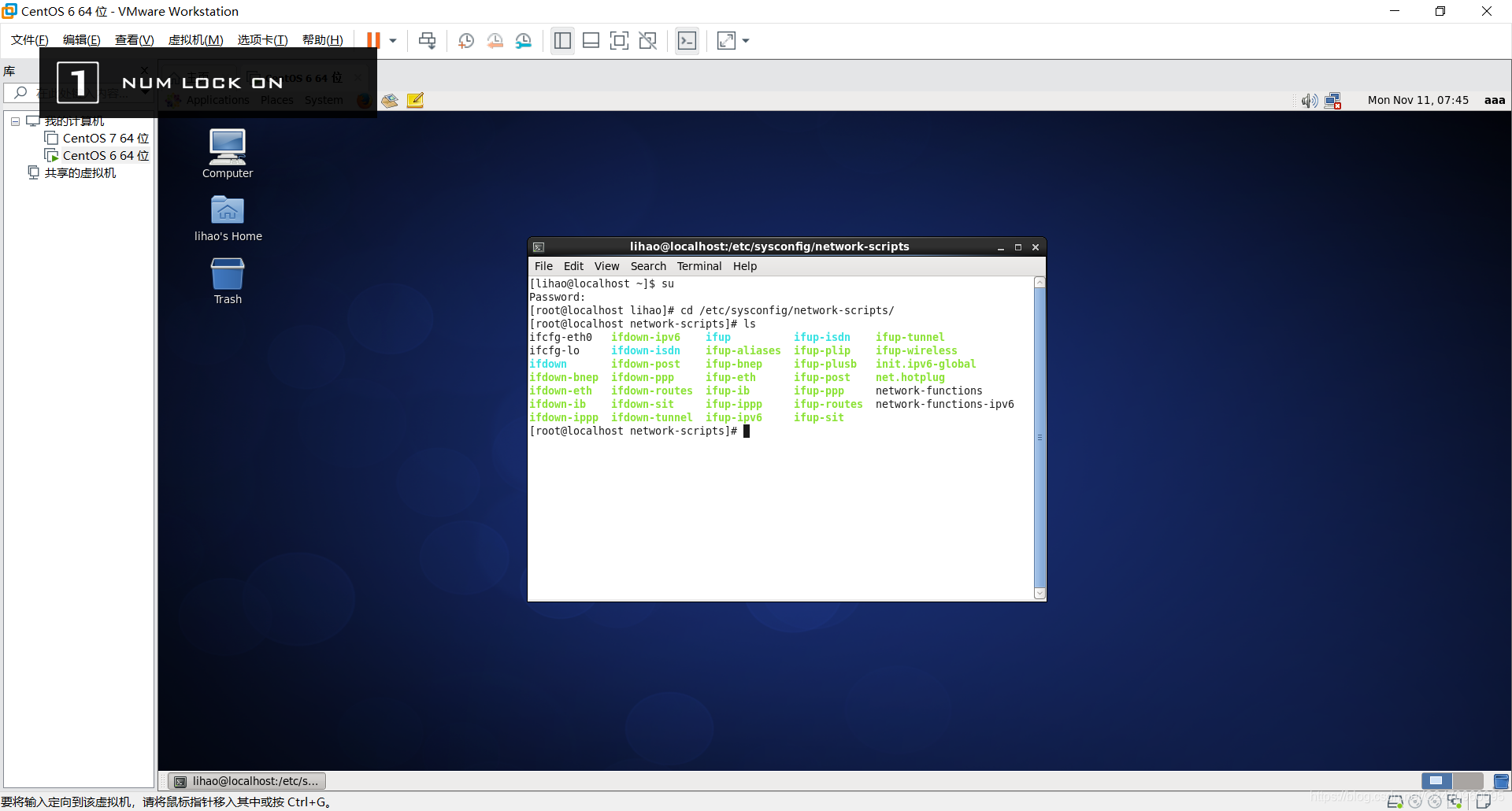Open the snapshot manager

tap(524, 40)
